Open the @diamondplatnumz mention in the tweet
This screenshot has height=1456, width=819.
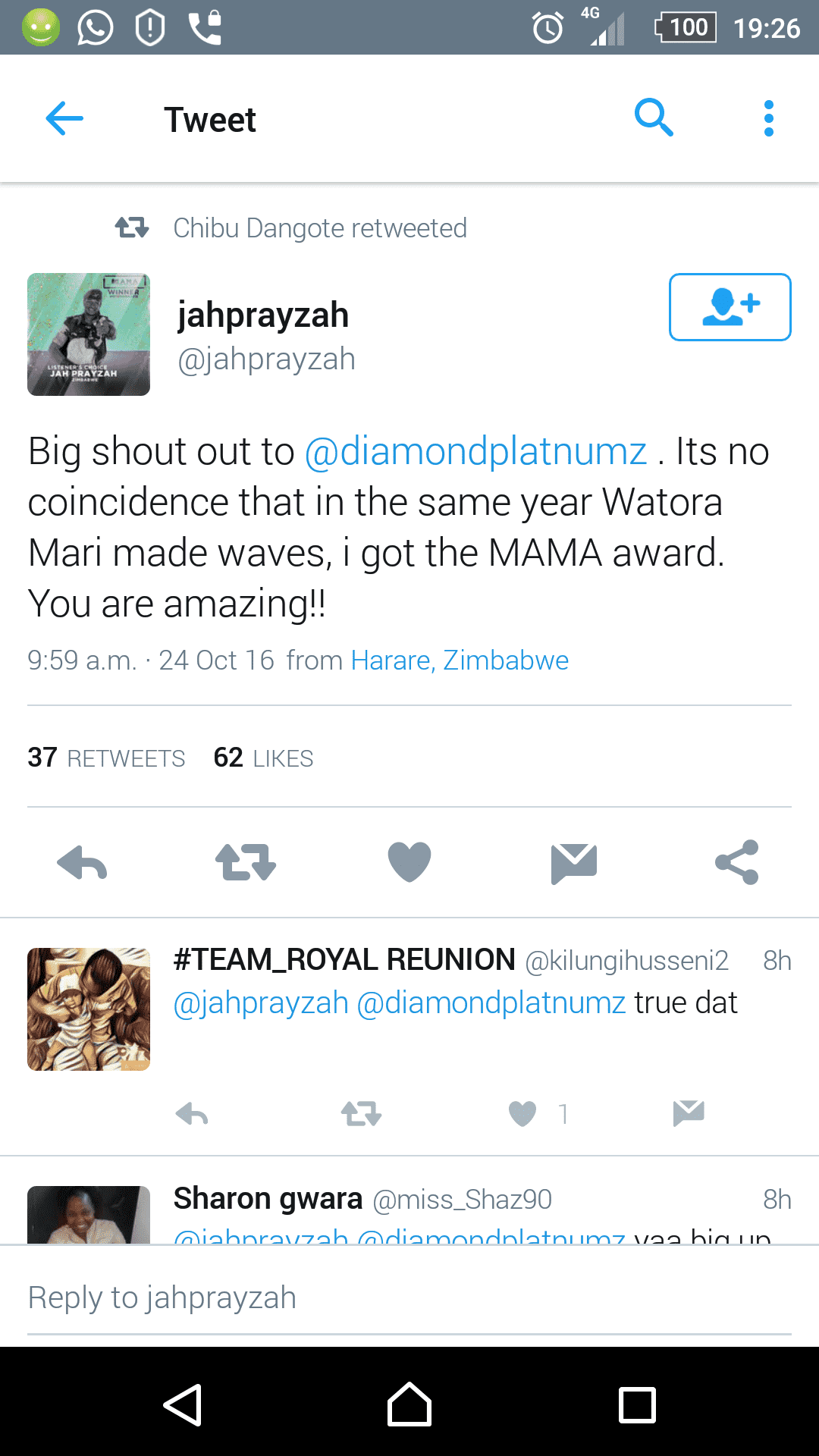pos(475,451)
